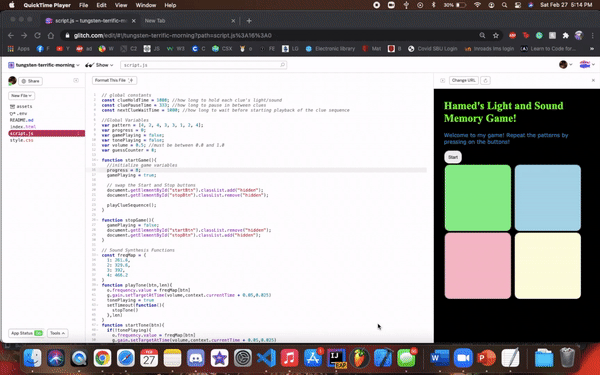Image resolution: width=600 pixels, height=375 pixels.
Task: Open the Learn to Code bookmark
Action: (x=548, y=49)
